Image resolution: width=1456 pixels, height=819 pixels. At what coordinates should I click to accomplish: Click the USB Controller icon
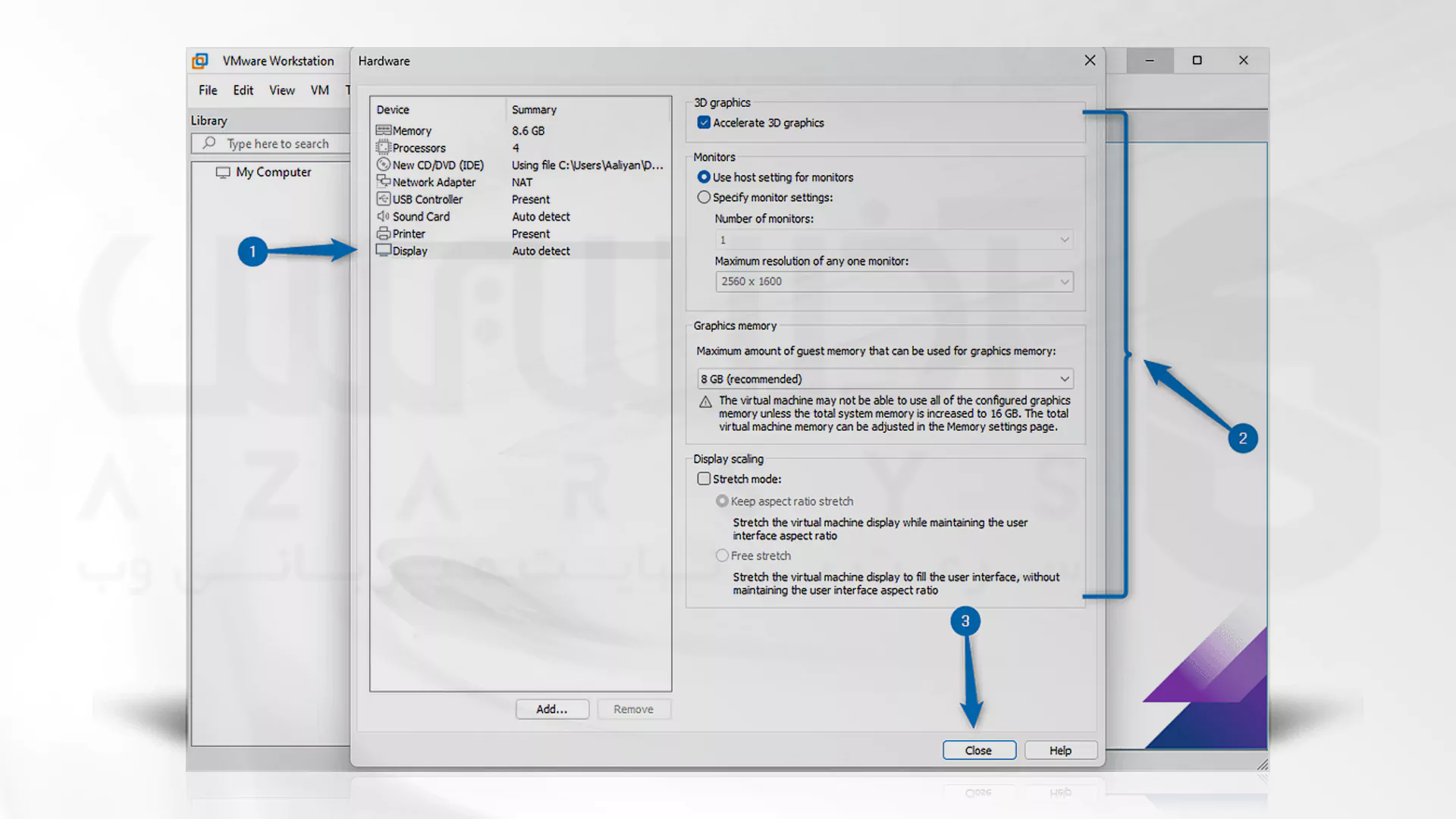[x=383, y=199]
